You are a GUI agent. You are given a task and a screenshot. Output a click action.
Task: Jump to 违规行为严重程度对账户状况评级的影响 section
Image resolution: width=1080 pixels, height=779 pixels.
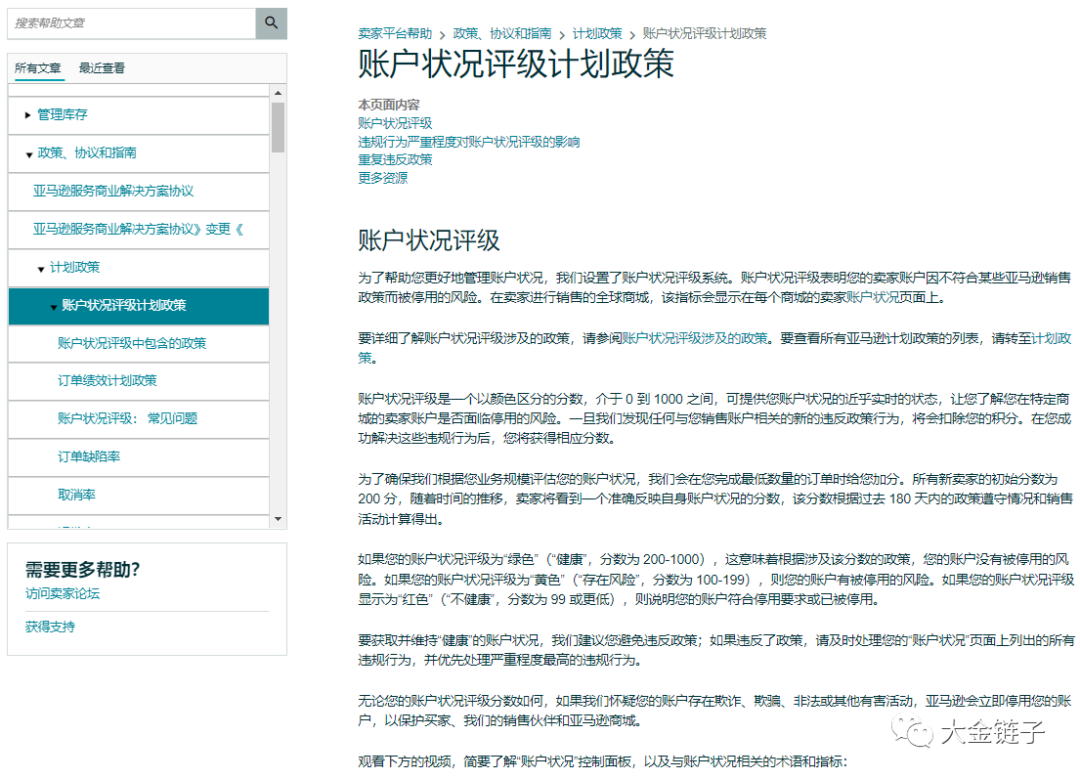(469, 142)
